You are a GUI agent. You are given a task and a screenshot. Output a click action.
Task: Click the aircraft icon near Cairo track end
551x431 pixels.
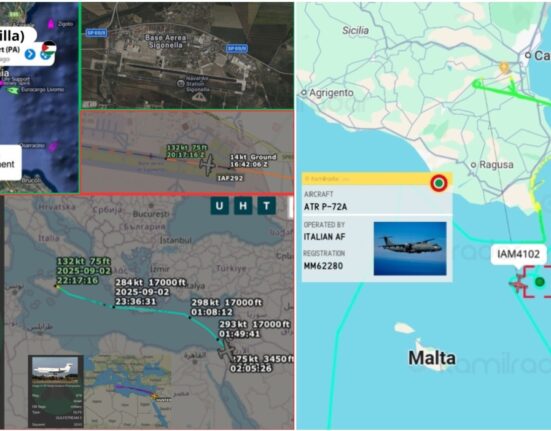tap(226, 351)
